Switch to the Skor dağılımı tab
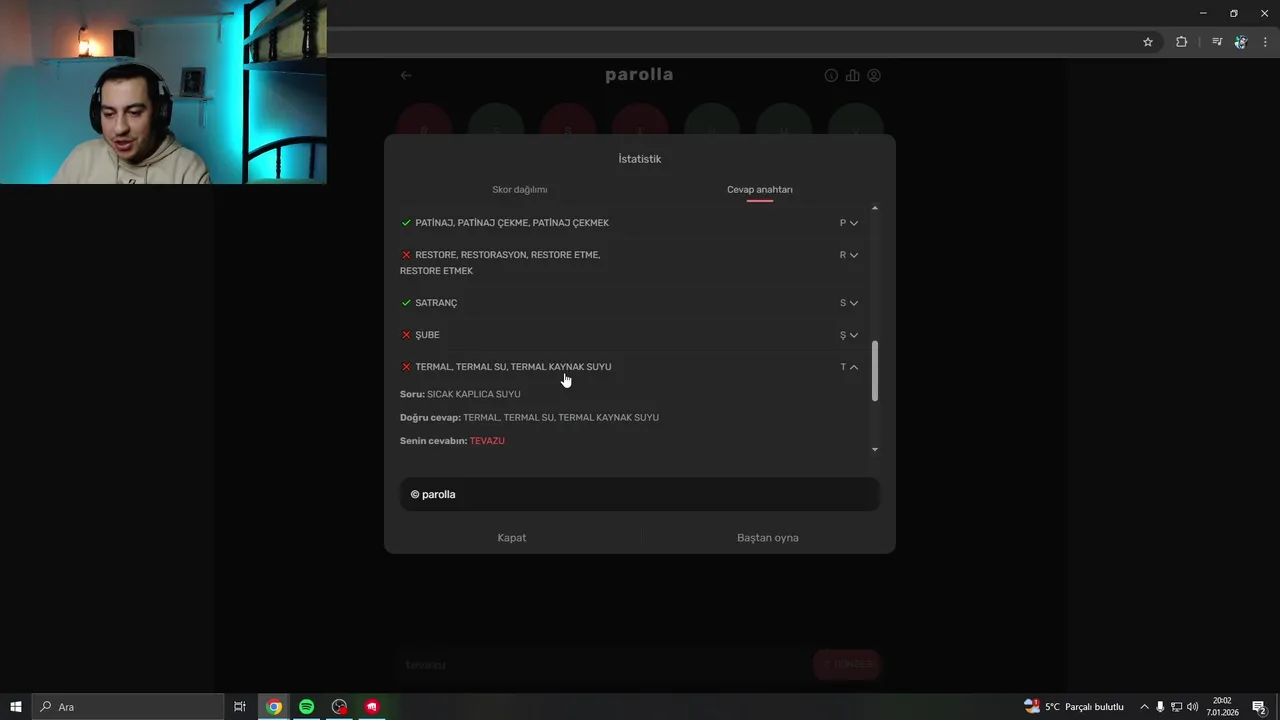 click(520, 189)
